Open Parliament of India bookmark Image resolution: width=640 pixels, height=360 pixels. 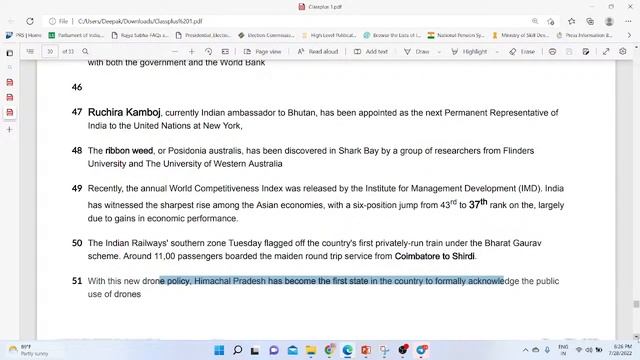point(76,36)
